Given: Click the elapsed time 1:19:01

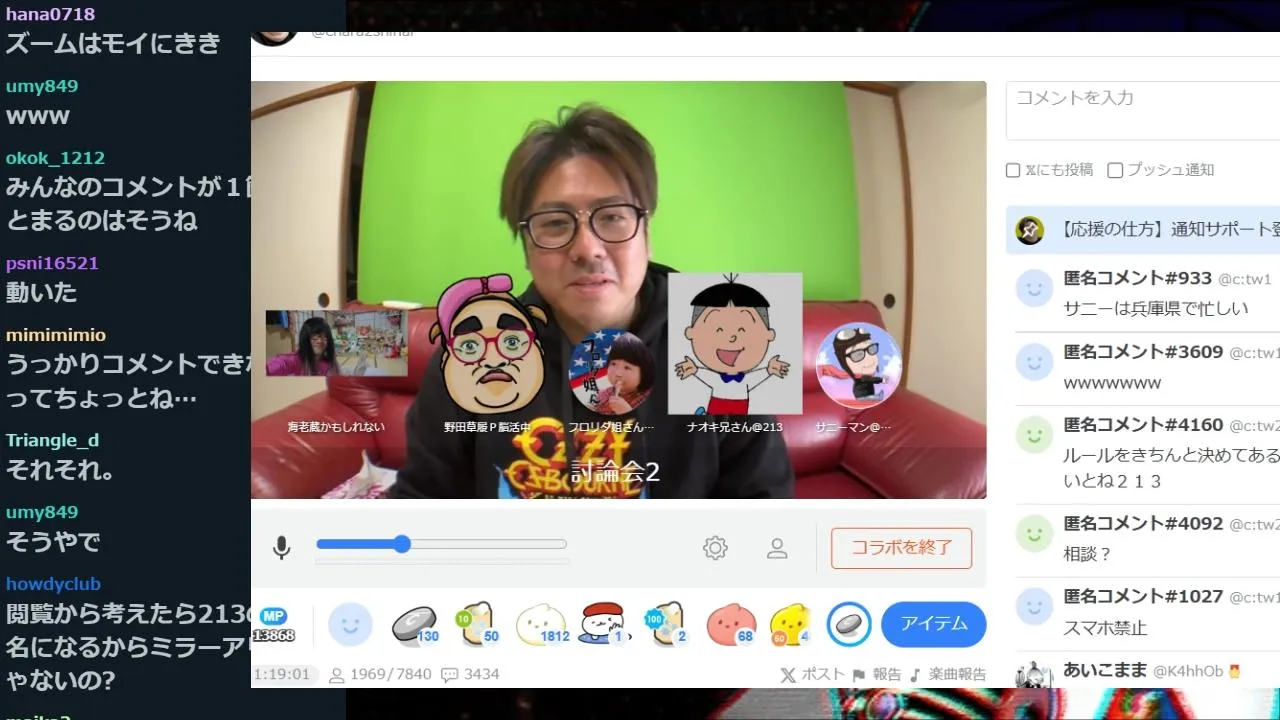Looking at the screenshot, I should click(x=281, y=674).
